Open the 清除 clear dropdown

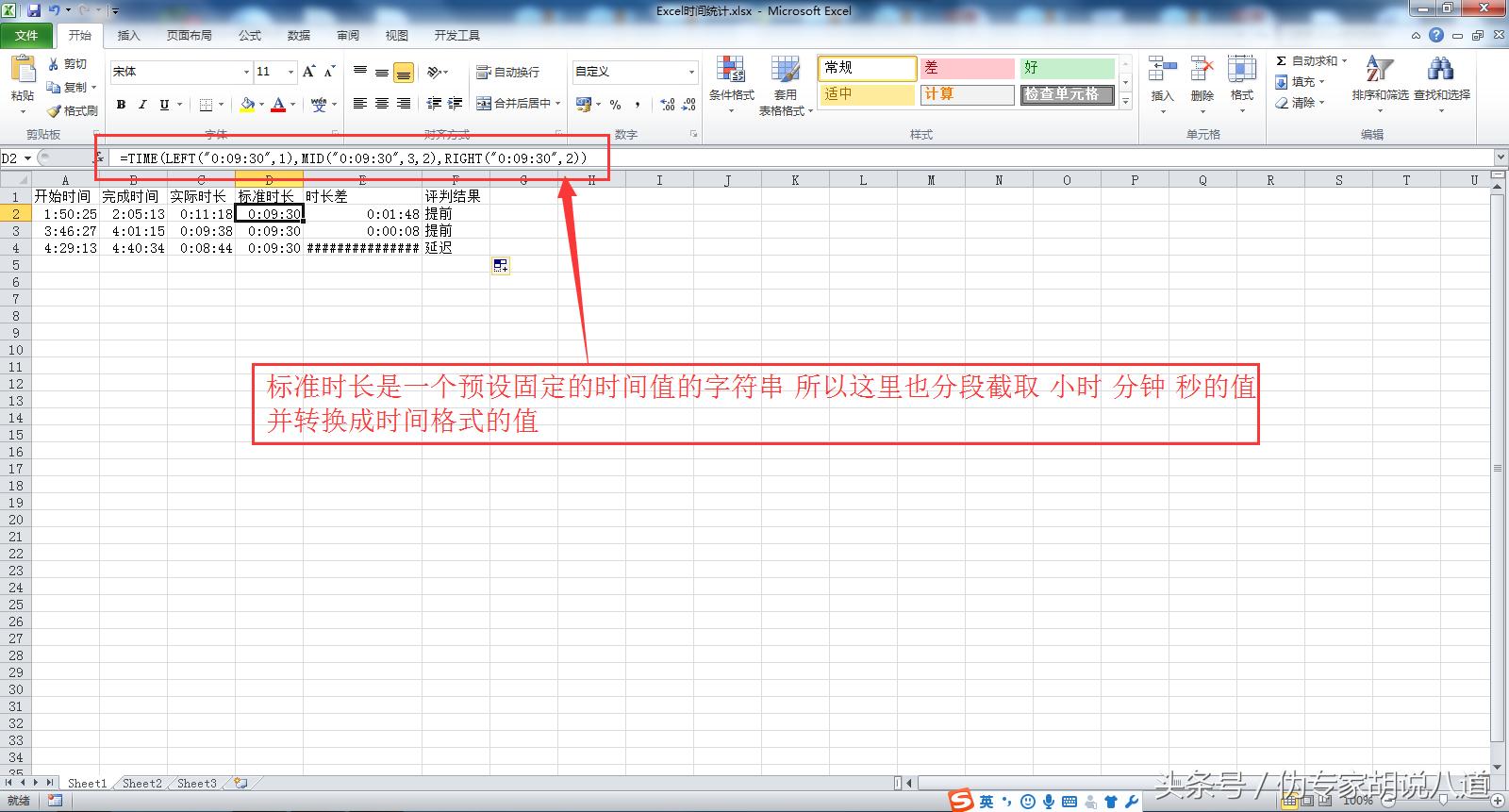coord(1300,103)
